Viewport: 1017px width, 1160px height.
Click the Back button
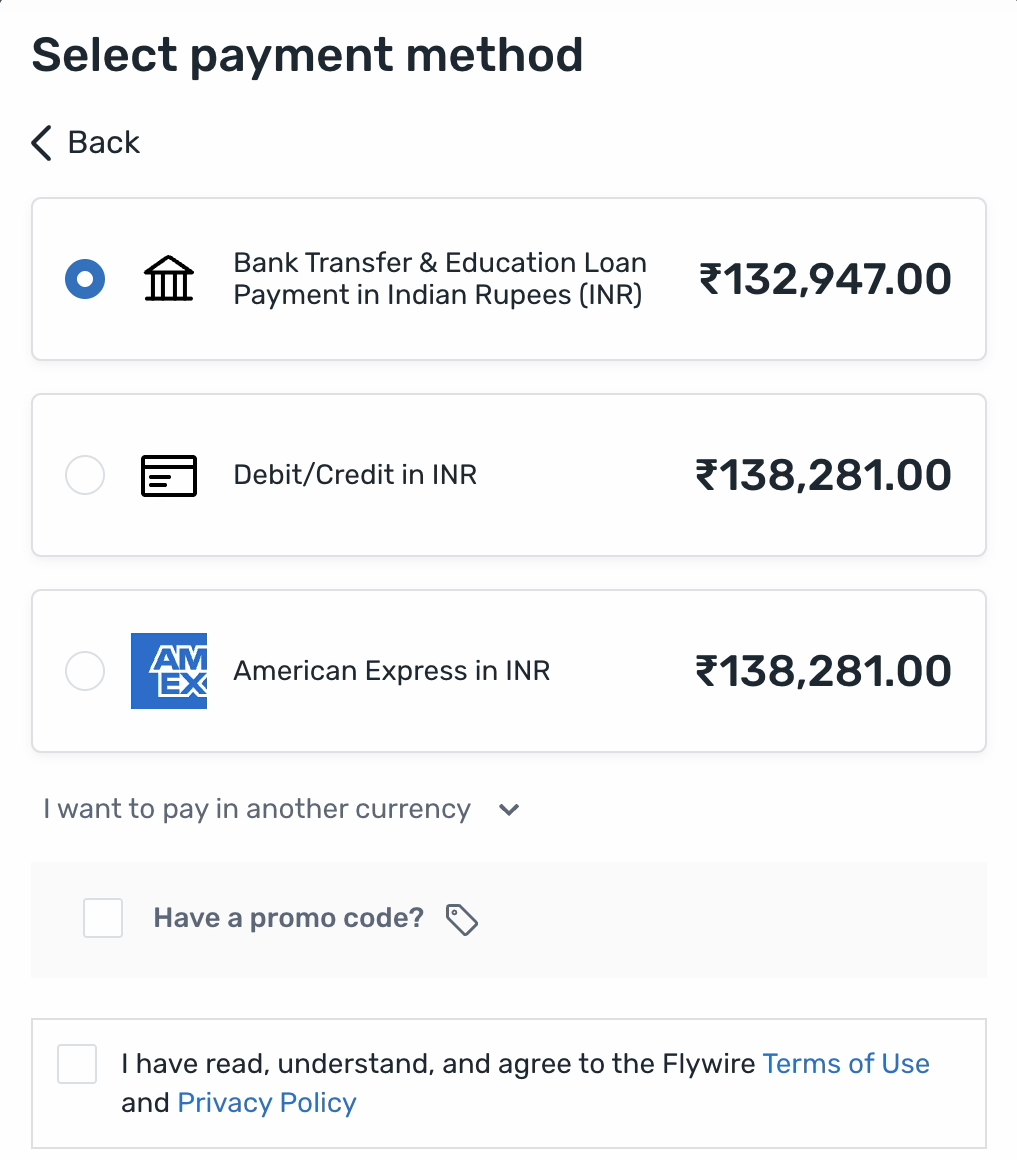click(x=85, y=143)
